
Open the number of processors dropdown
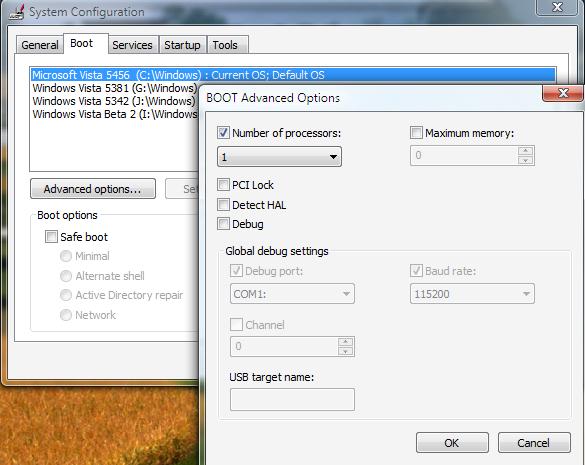pyautogui.click(x=279, y=157)
